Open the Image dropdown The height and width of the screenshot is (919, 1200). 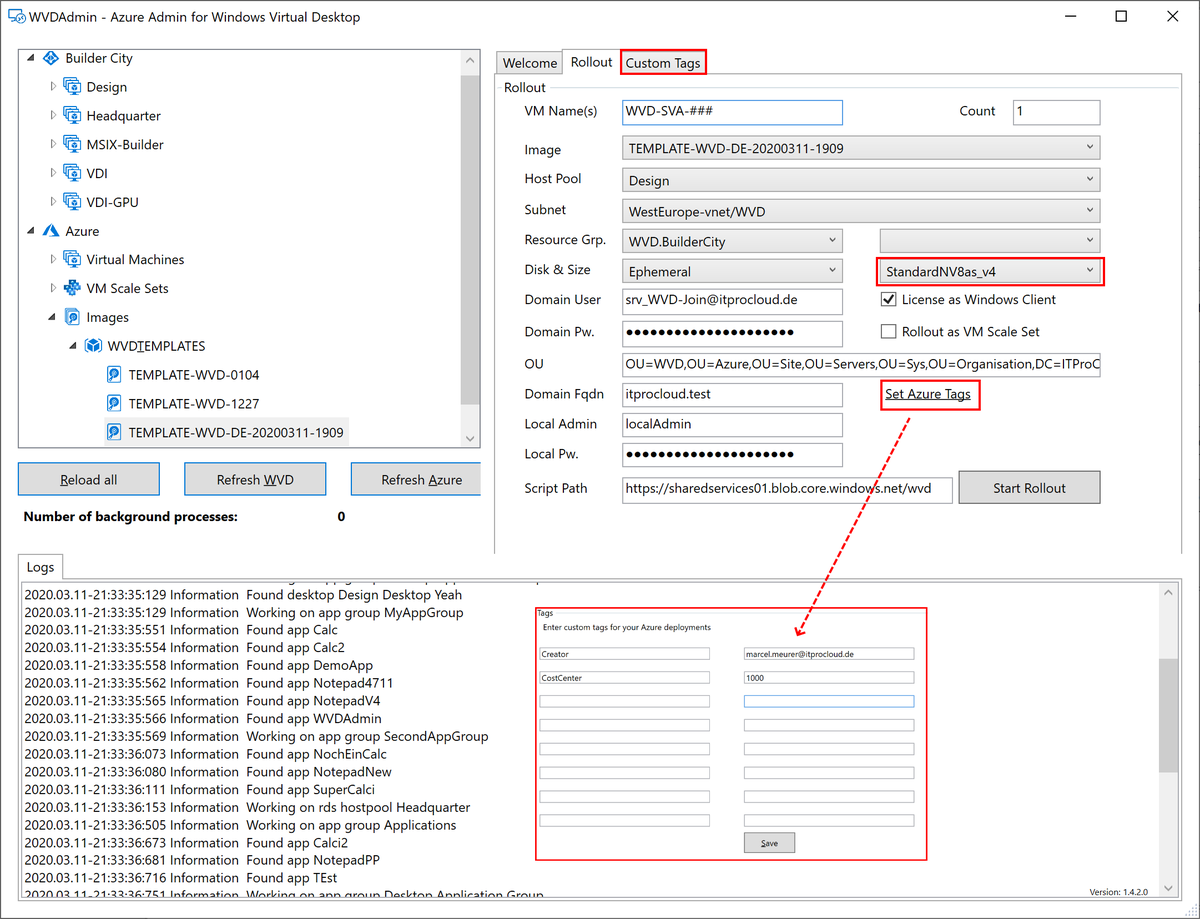(x=861, y=148)
